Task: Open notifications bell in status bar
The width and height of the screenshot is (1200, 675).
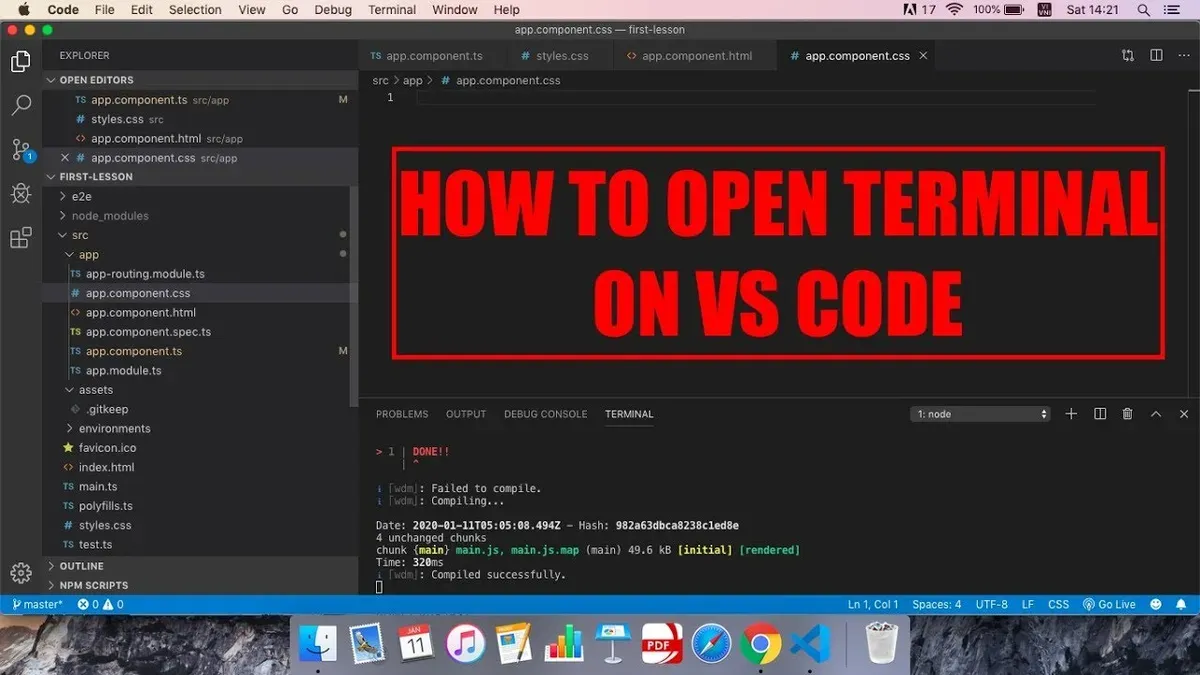Action: coord(1183,604)
